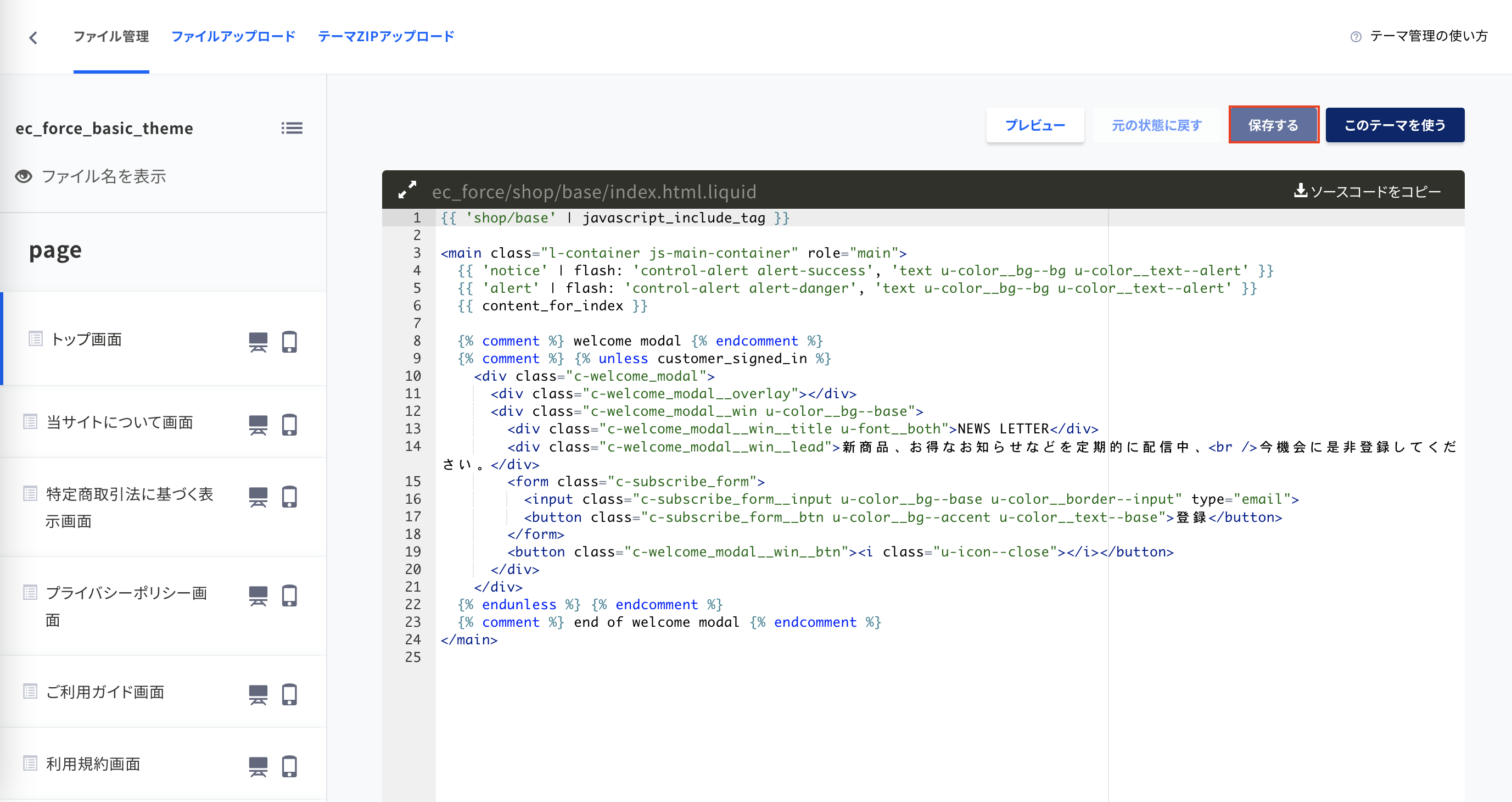Click the back arrow icon
The width and height of the screenshot is (1512, 802).
pos(33,37)
